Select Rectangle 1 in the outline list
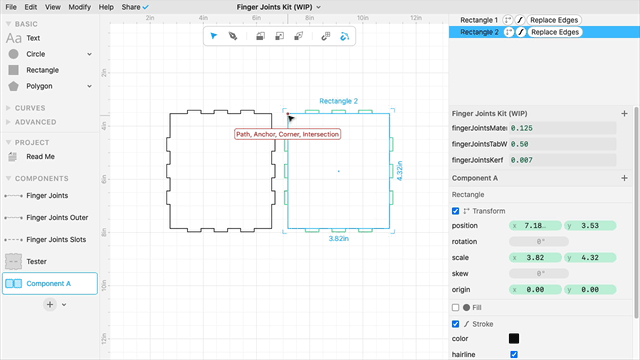The height and width of the screenshot is (360, 640). tap(479, 20)
